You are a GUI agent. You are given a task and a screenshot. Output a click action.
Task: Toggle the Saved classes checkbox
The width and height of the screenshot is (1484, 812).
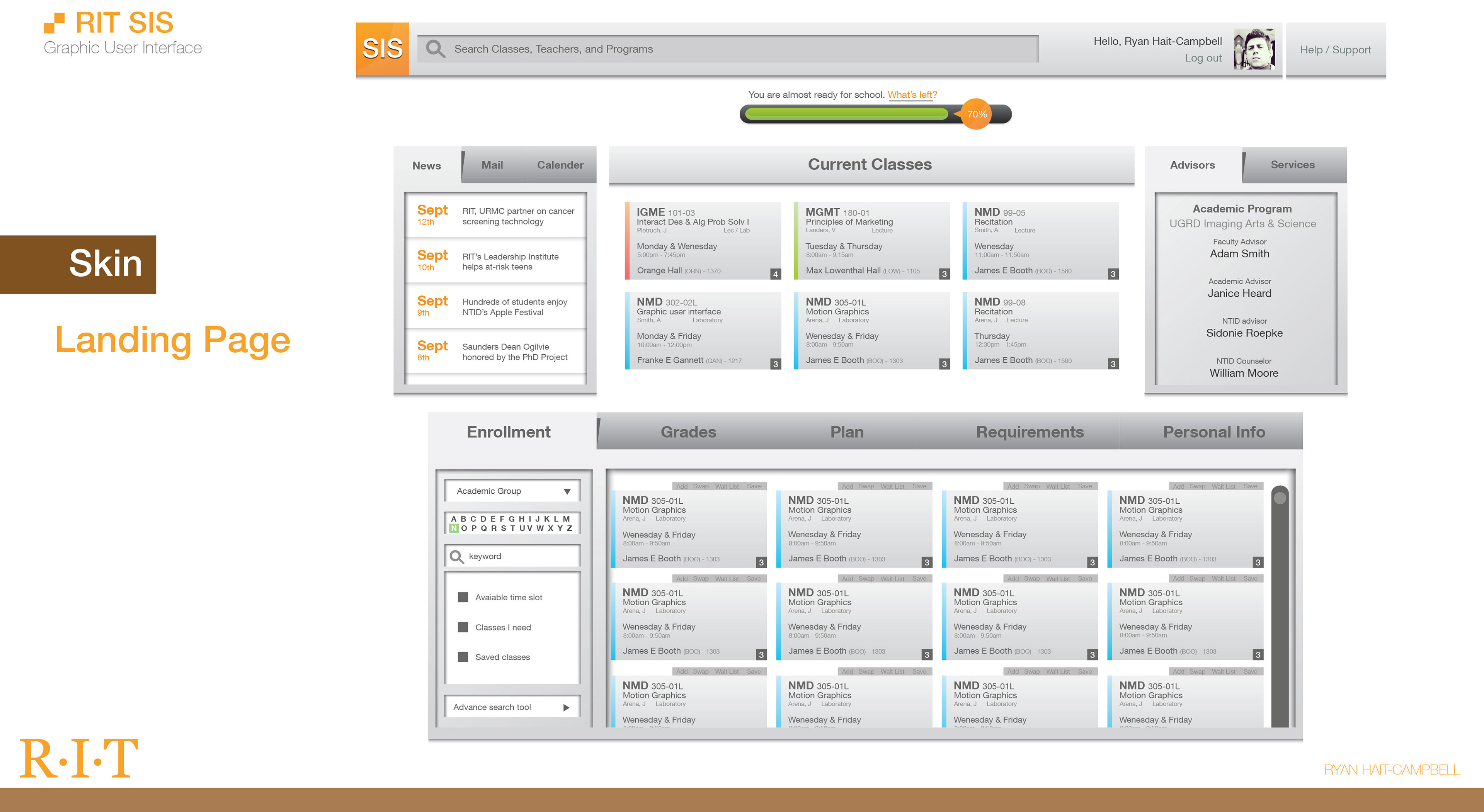tap(463, 656)
